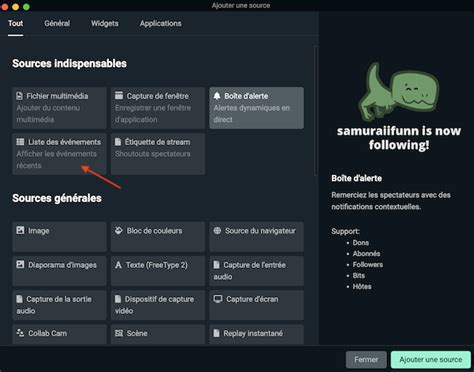Open the Applications tab
The width and height of the screenshot is (474, 372).
pyautogui.click(x=161, y=23)
